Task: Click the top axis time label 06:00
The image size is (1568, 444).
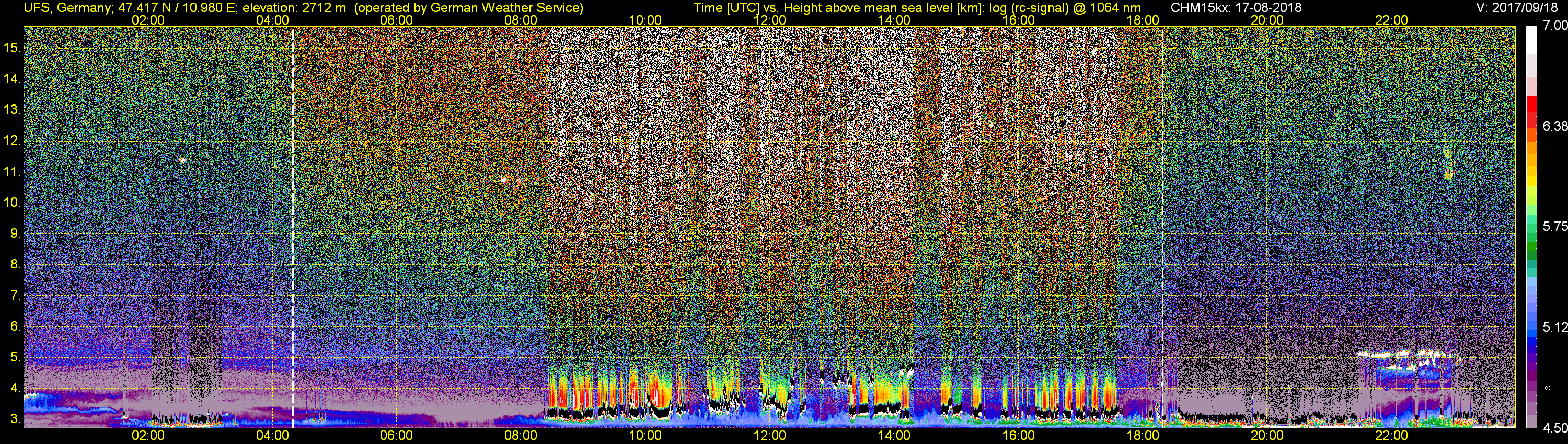Action: click(396, 20)
